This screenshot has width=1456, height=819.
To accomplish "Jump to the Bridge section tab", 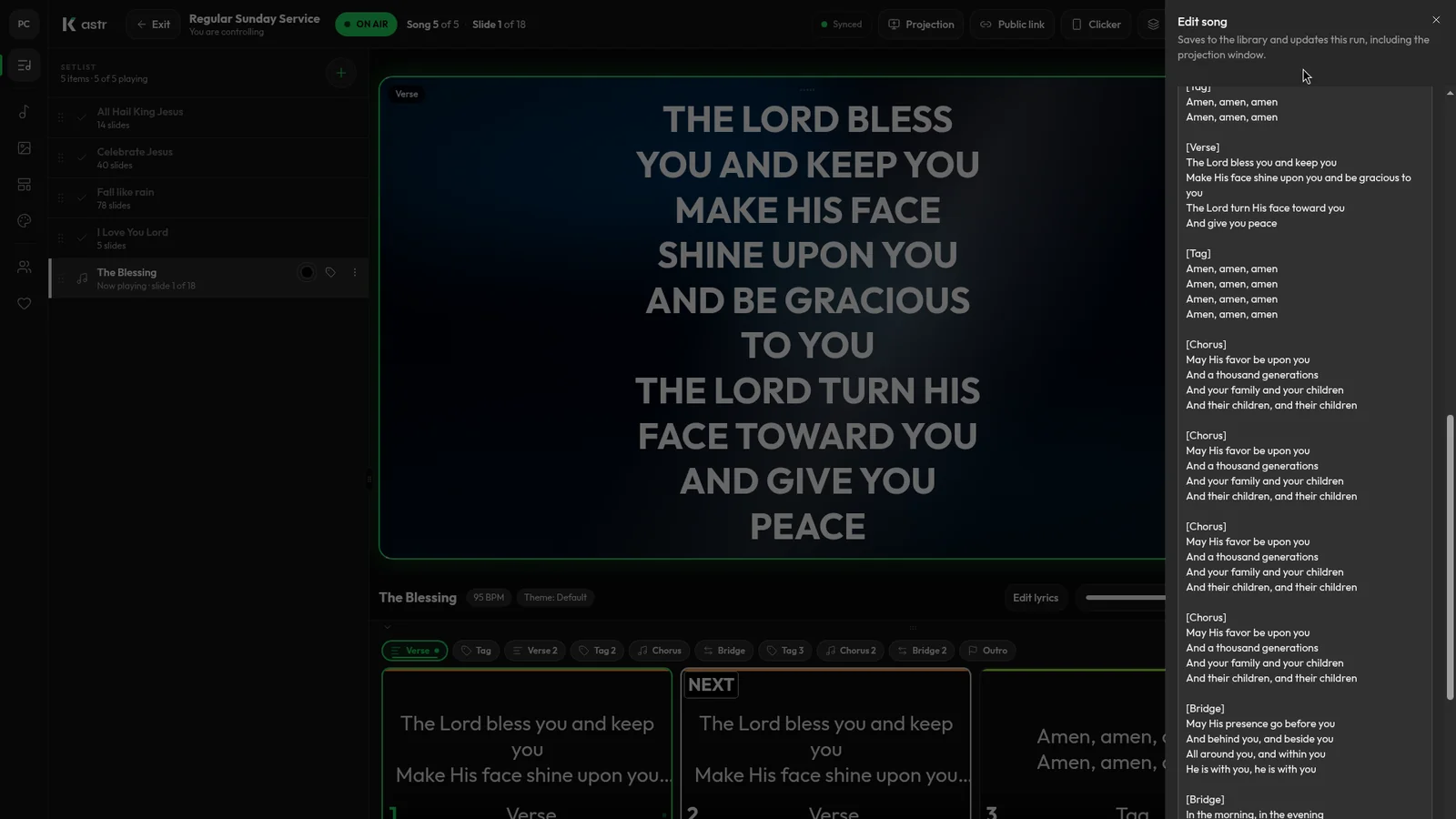I will click(x=724, y=651).
